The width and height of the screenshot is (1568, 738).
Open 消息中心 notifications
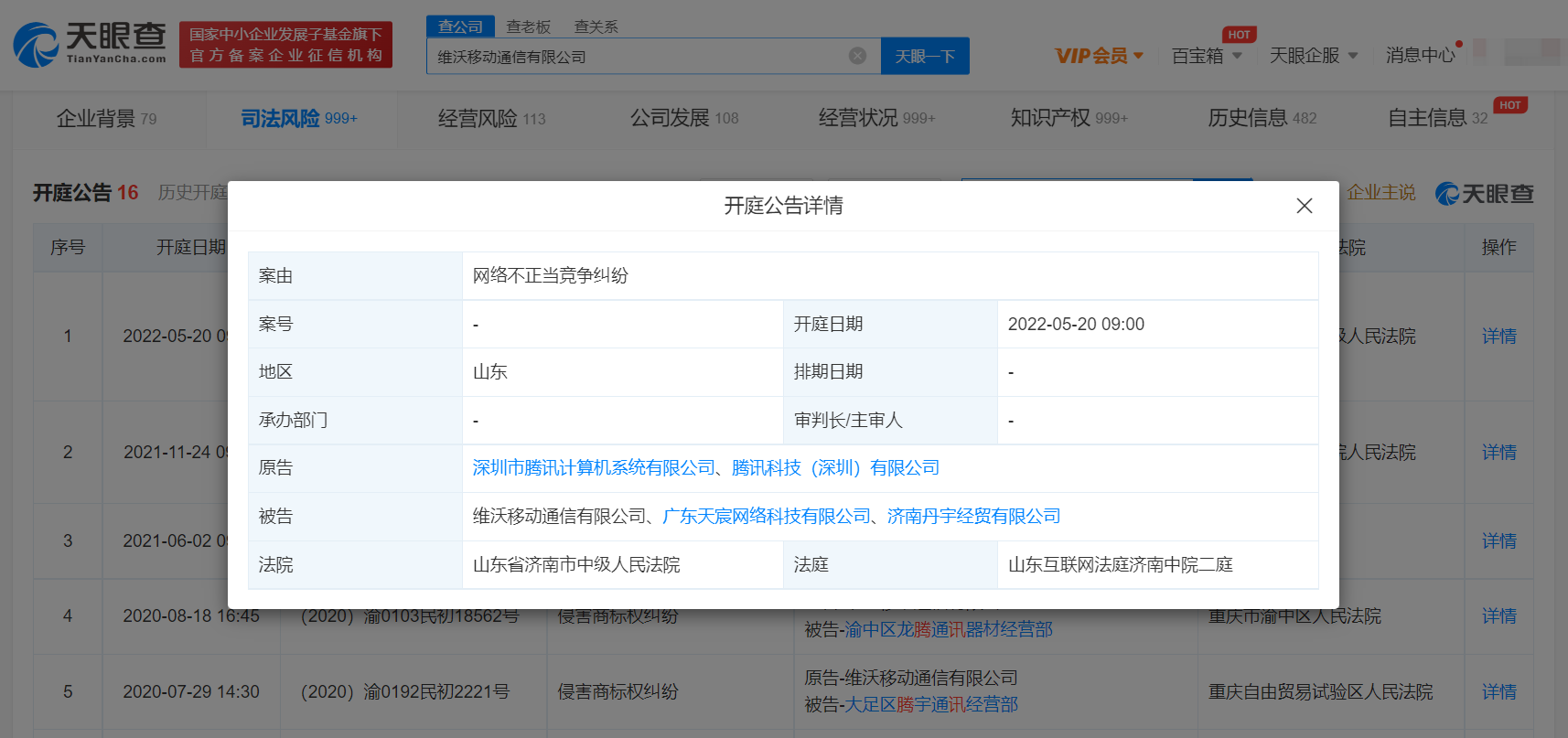[1420, 56]
